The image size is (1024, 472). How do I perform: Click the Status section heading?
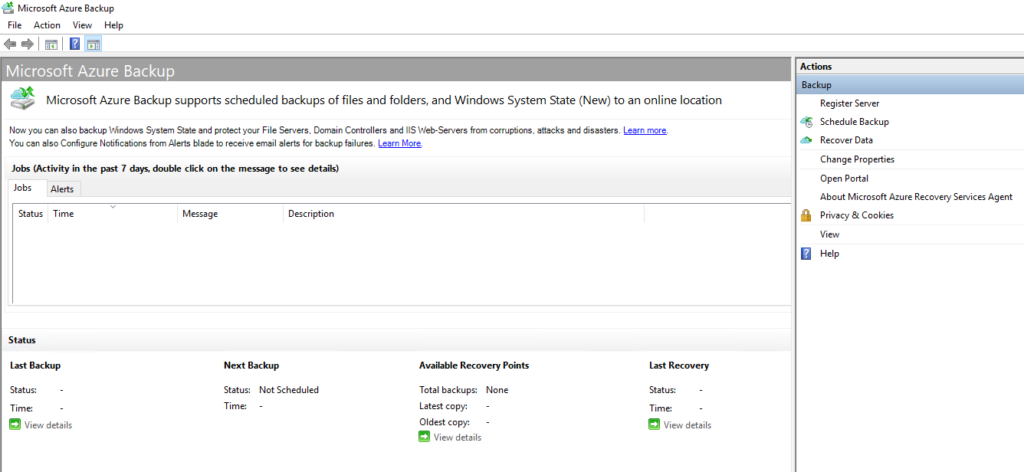point(22,340)
